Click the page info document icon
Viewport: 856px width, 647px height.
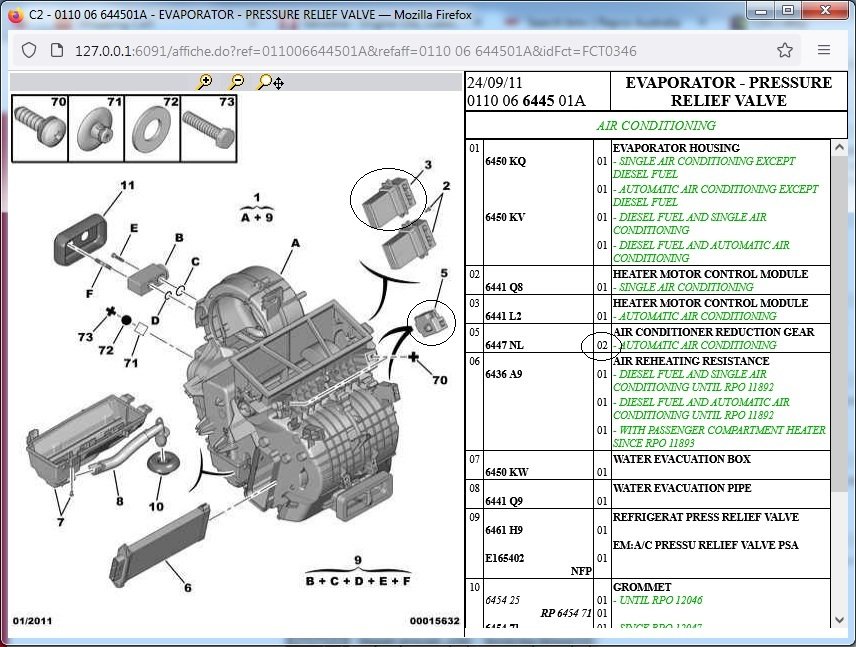pyautogui.click(x=57, y=51)
